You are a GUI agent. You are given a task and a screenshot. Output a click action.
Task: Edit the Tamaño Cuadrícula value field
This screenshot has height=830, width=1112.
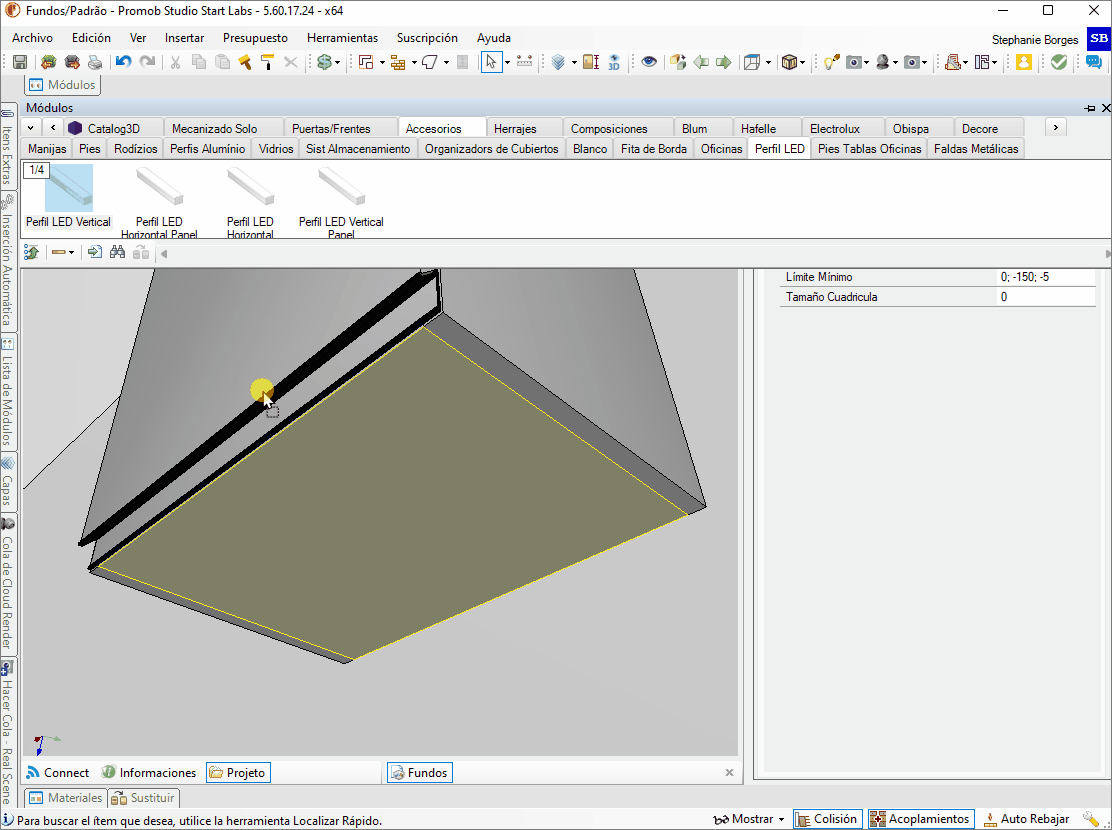point(1046,297)
